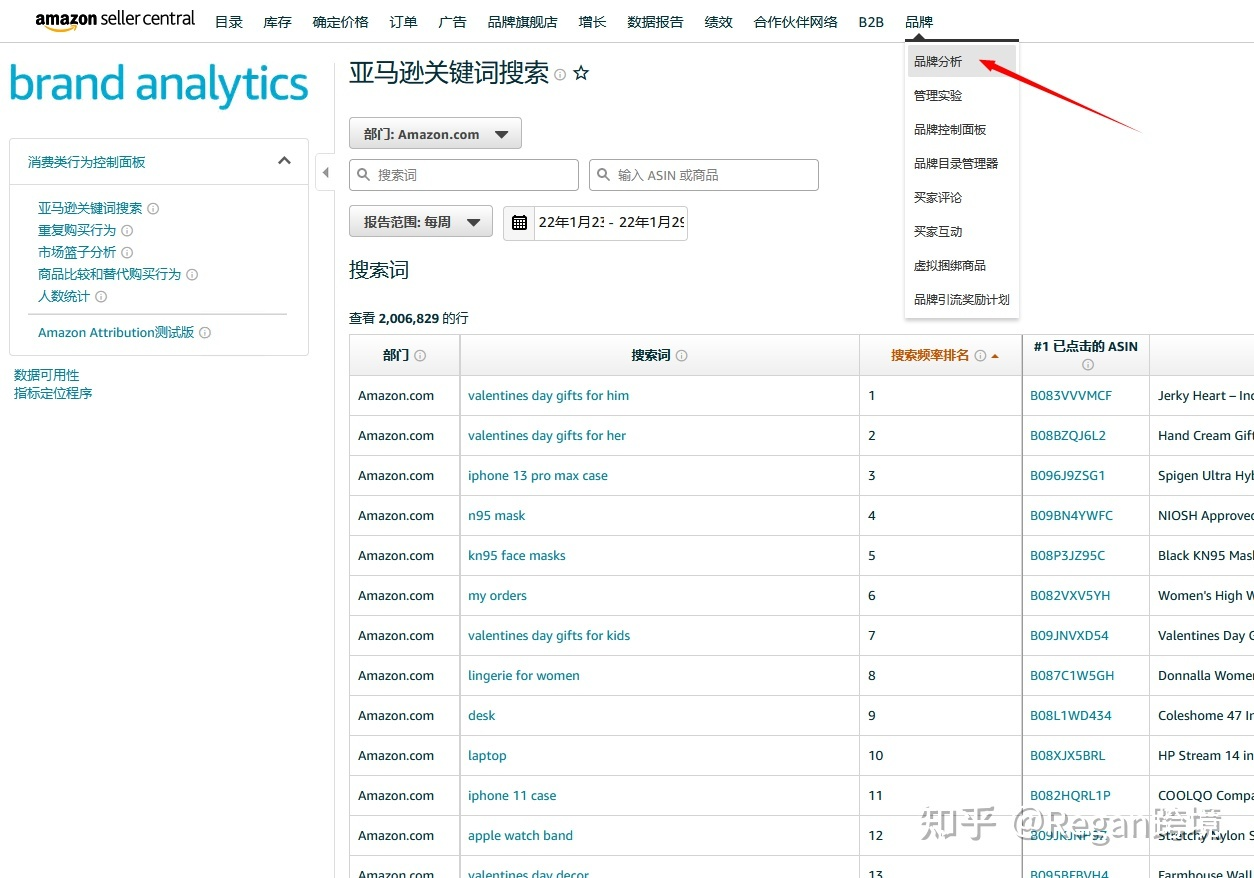Select 买家评论 in the 品牌 menu
The height and width of the screenshot is (878, 1254).
coord(938,198)
